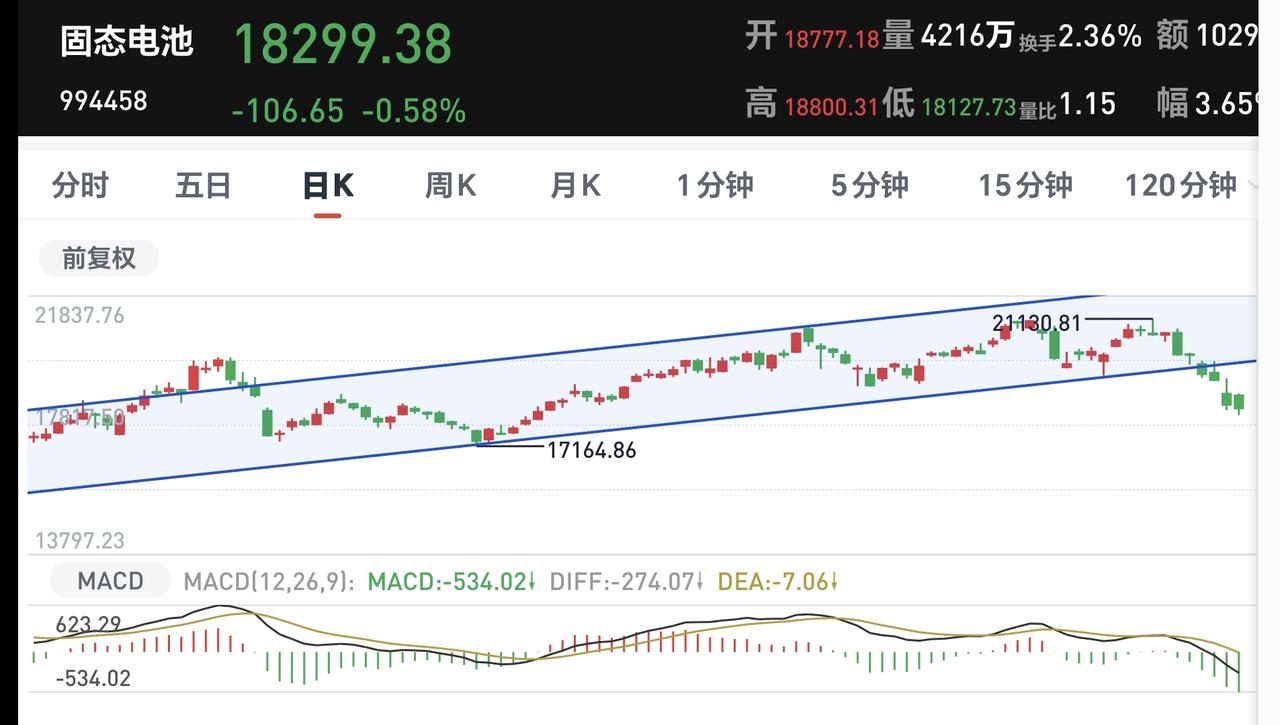Click the percent change -0.58%
The width and height of the screenshot is (1280, 725).
tap(414, 110)
